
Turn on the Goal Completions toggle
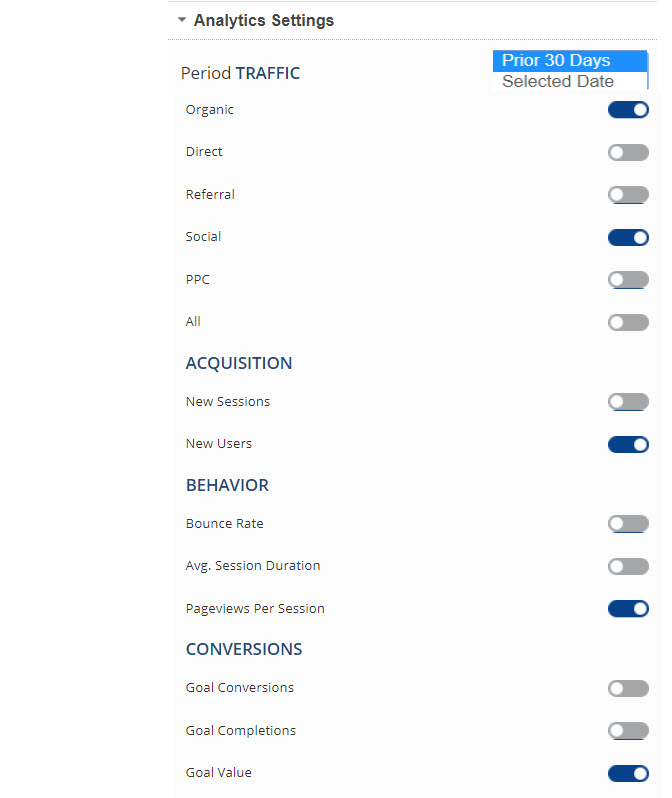(628, 731)
